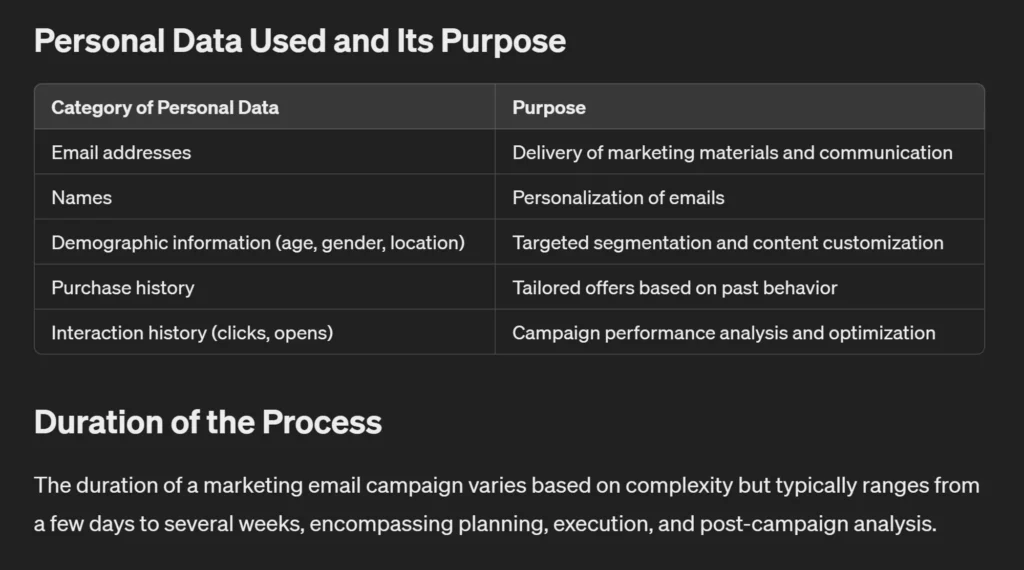
Task: Select the "Email addresses" table cell
Action: click(121, 153)
